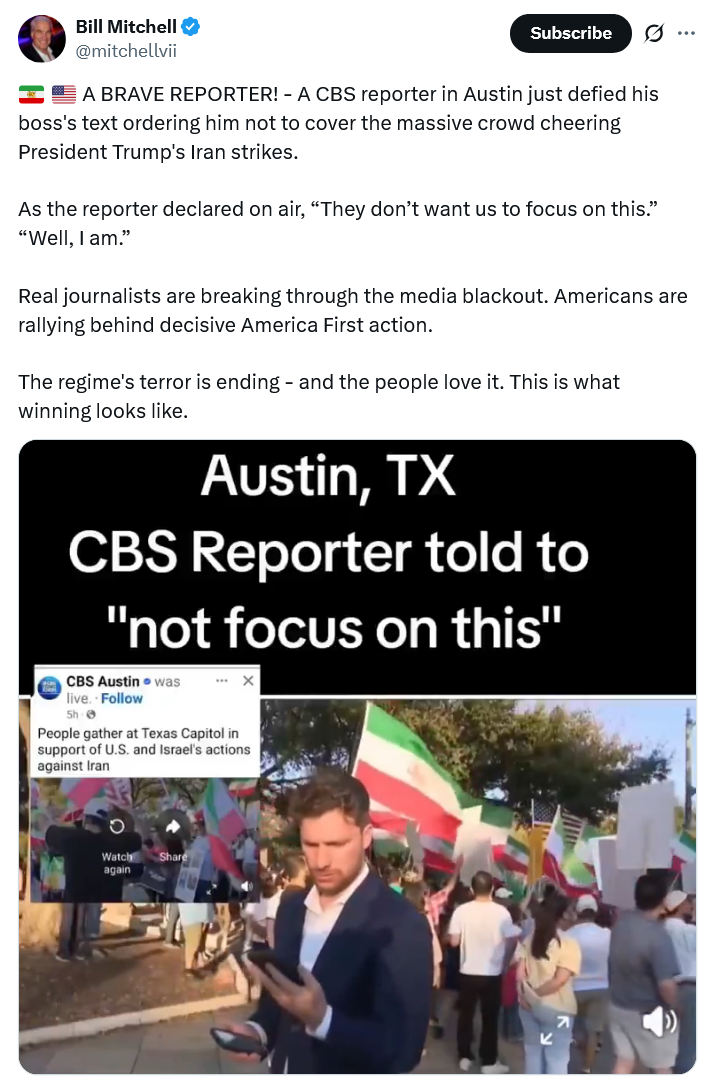Expand the video using the fullscreen arrows
This screenshot has width=714, height=1088.
click(555, 1030)
